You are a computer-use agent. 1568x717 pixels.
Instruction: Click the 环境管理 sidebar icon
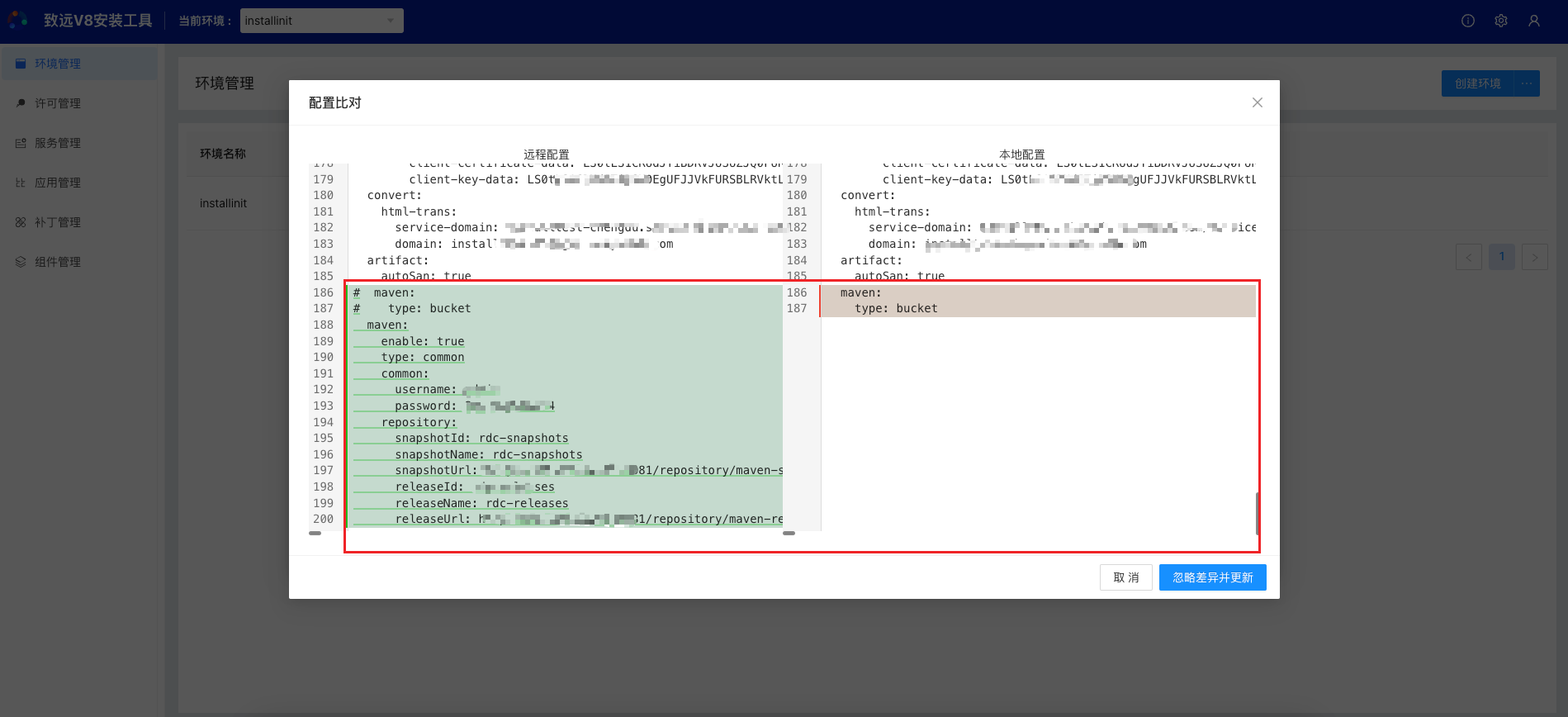coord(21,64)
